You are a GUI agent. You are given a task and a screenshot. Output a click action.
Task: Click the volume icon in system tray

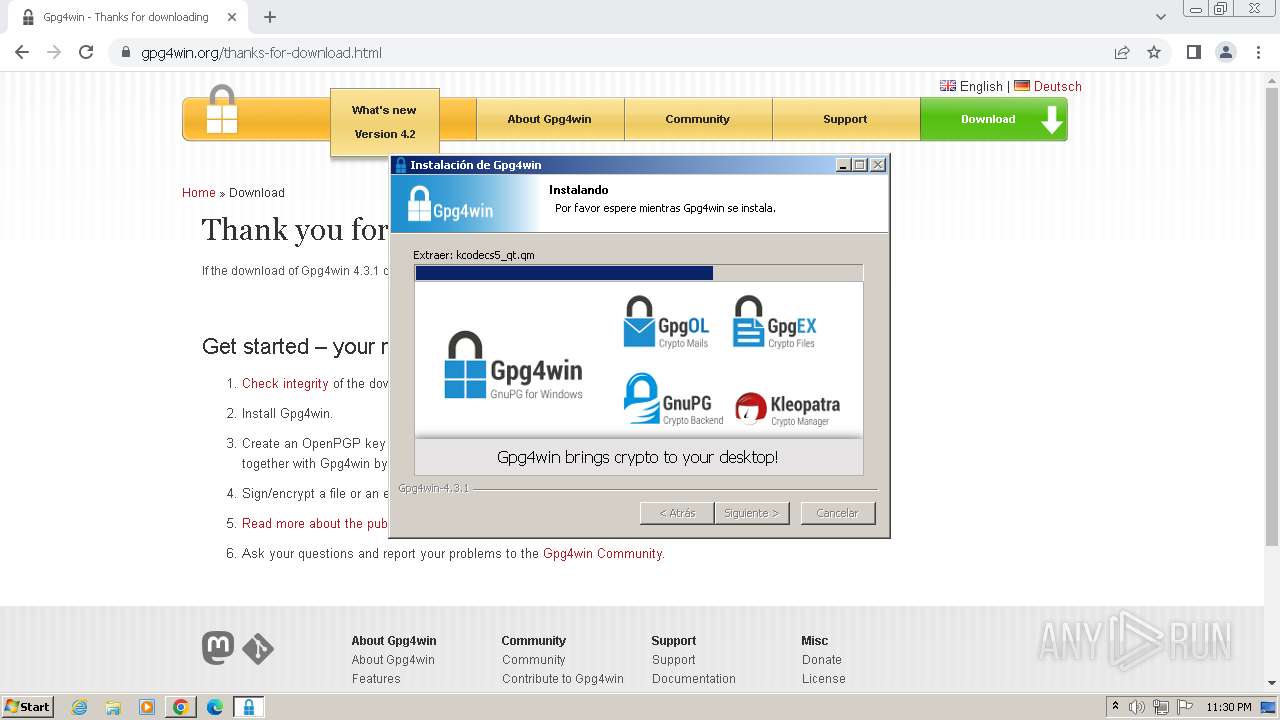point(1137,707)
